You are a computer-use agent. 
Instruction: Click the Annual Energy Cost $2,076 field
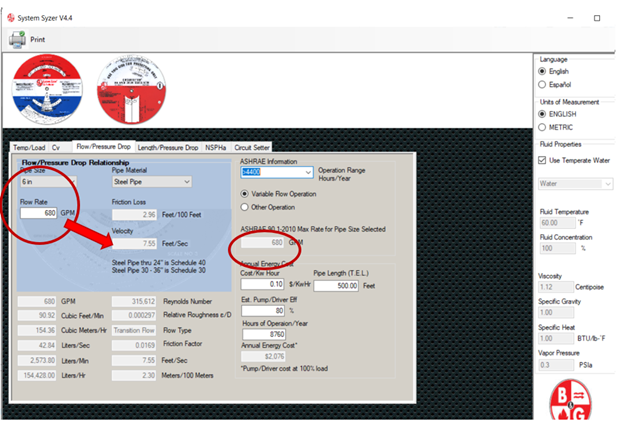point(263,356)
